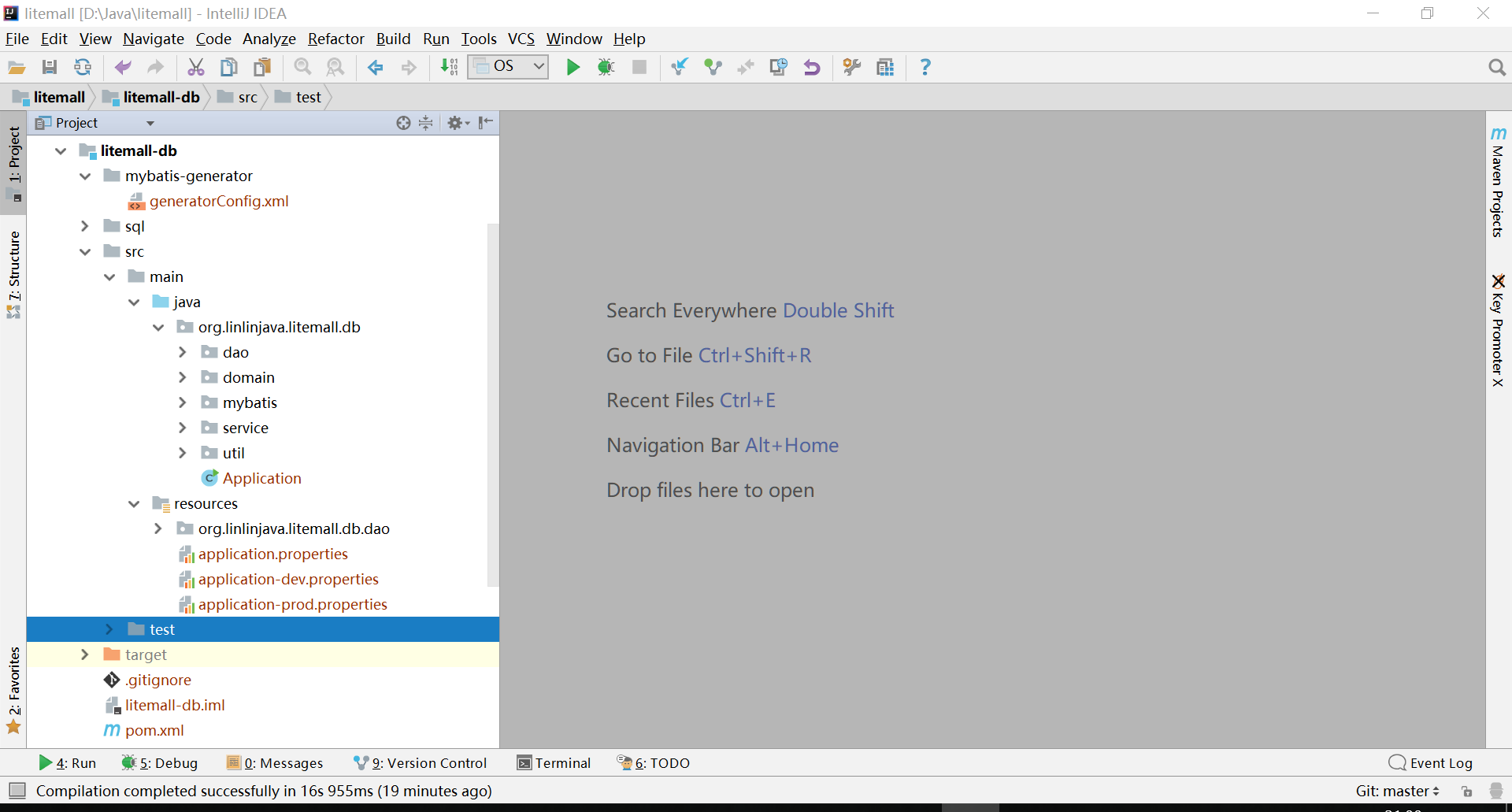Click the Build project icon
Viewport: 1512px width, 812px height.
tap(449, 68)
